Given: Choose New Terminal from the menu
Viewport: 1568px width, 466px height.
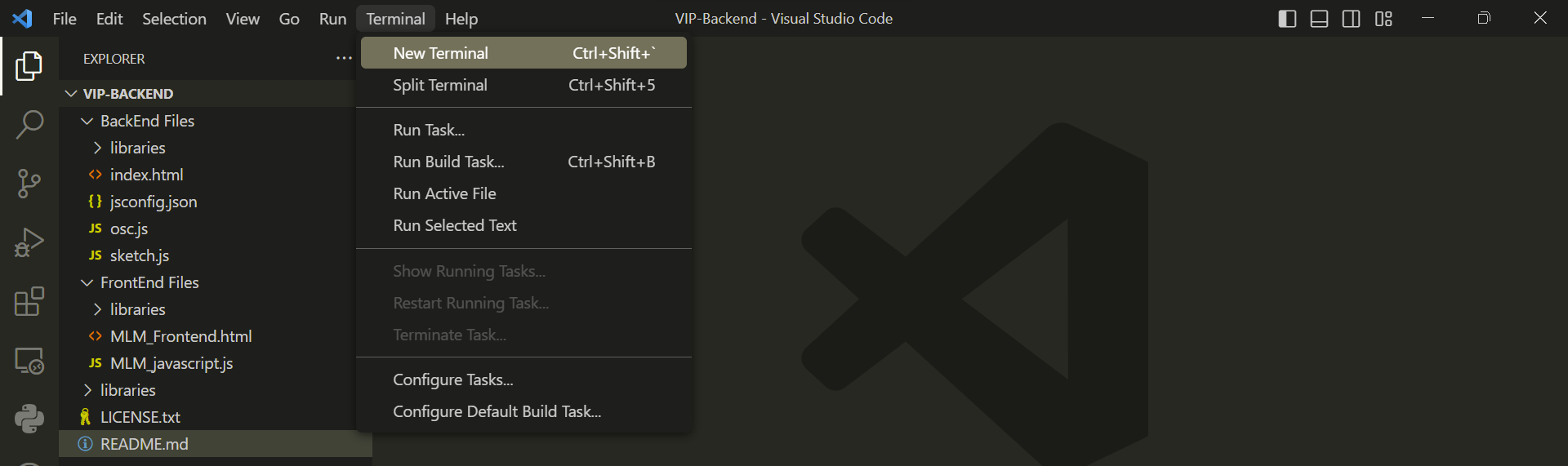Looking at the screenshot, I should pos(523,53).
